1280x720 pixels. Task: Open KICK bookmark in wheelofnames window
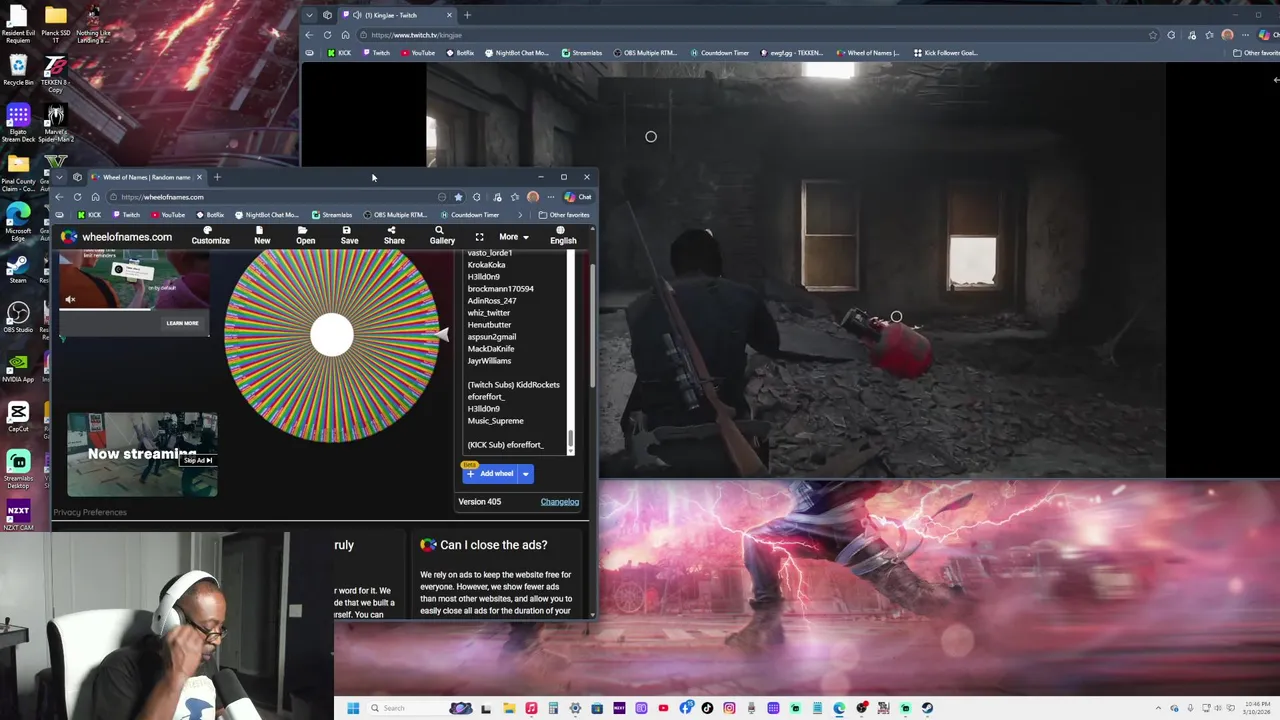pos(89,215)
